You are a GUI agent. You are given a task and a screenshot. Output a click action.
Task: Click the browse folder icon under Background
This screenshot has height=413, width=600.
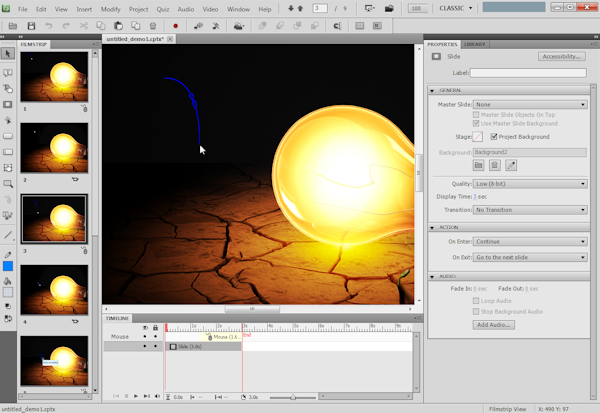(478, 164)
